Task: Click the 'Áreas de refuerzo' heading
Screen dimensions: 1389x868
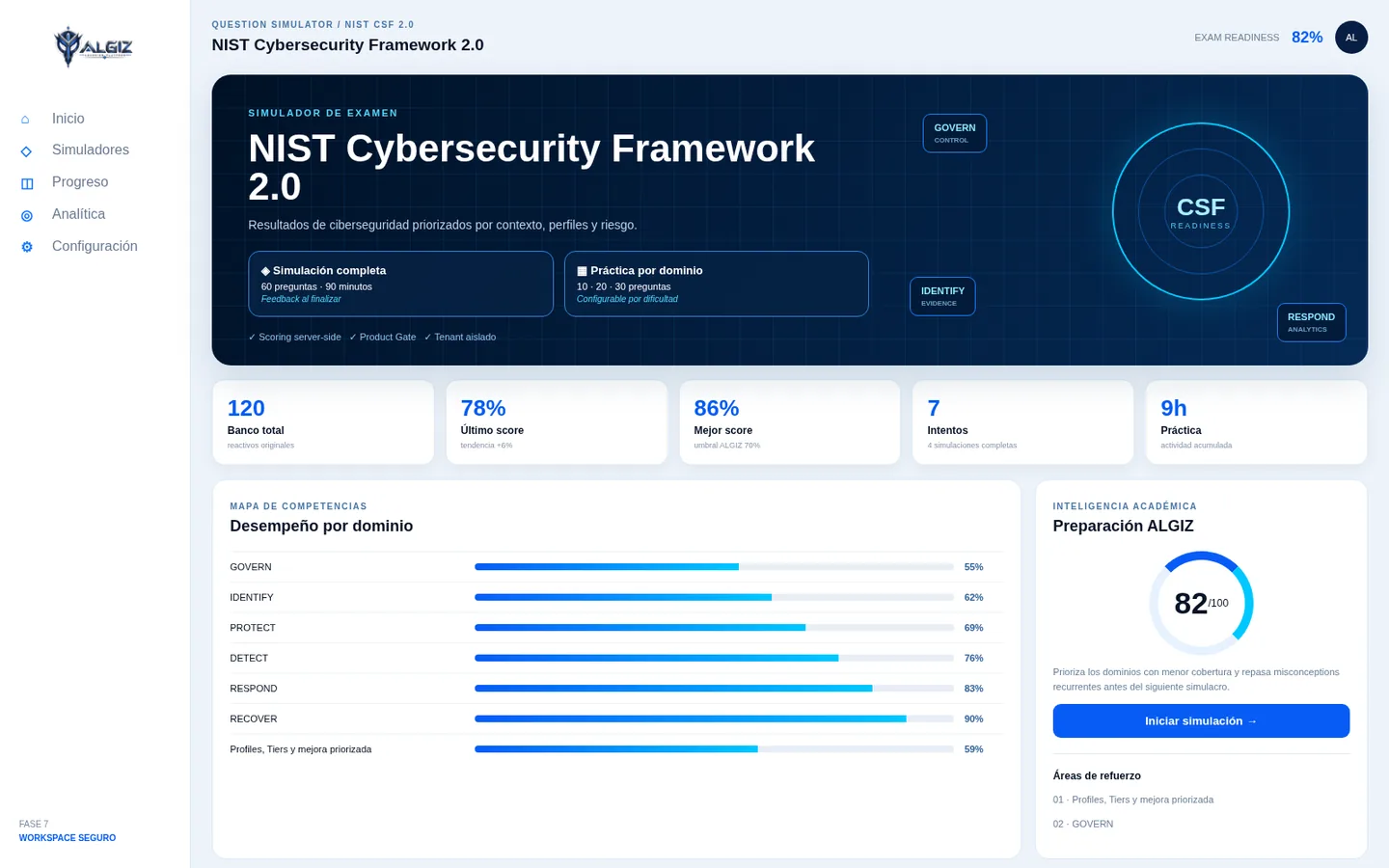Action: tap(1097, 775)
